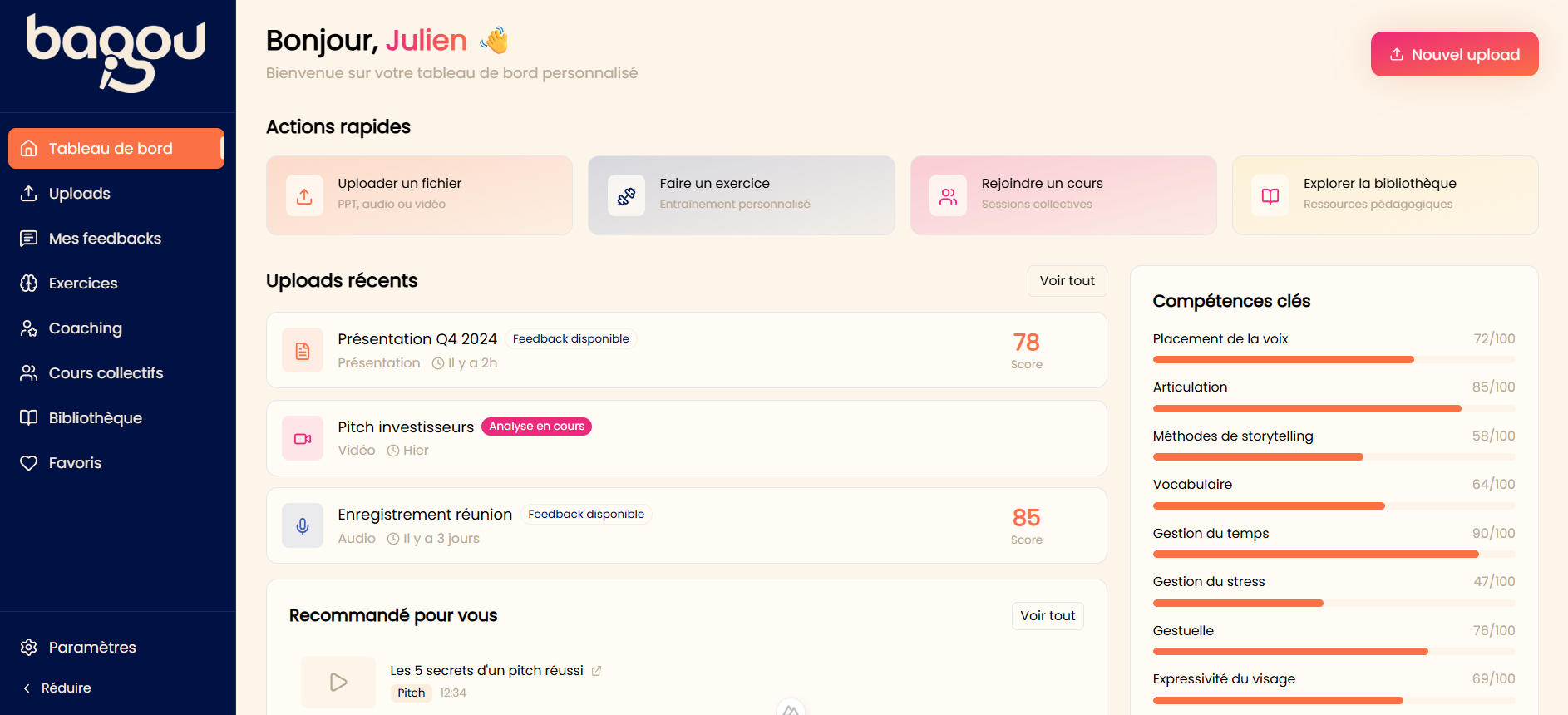Click the microphone icon for Enregistrement réunion
Viewport: 1568px width, 715px height.
[x=303, y=526]
